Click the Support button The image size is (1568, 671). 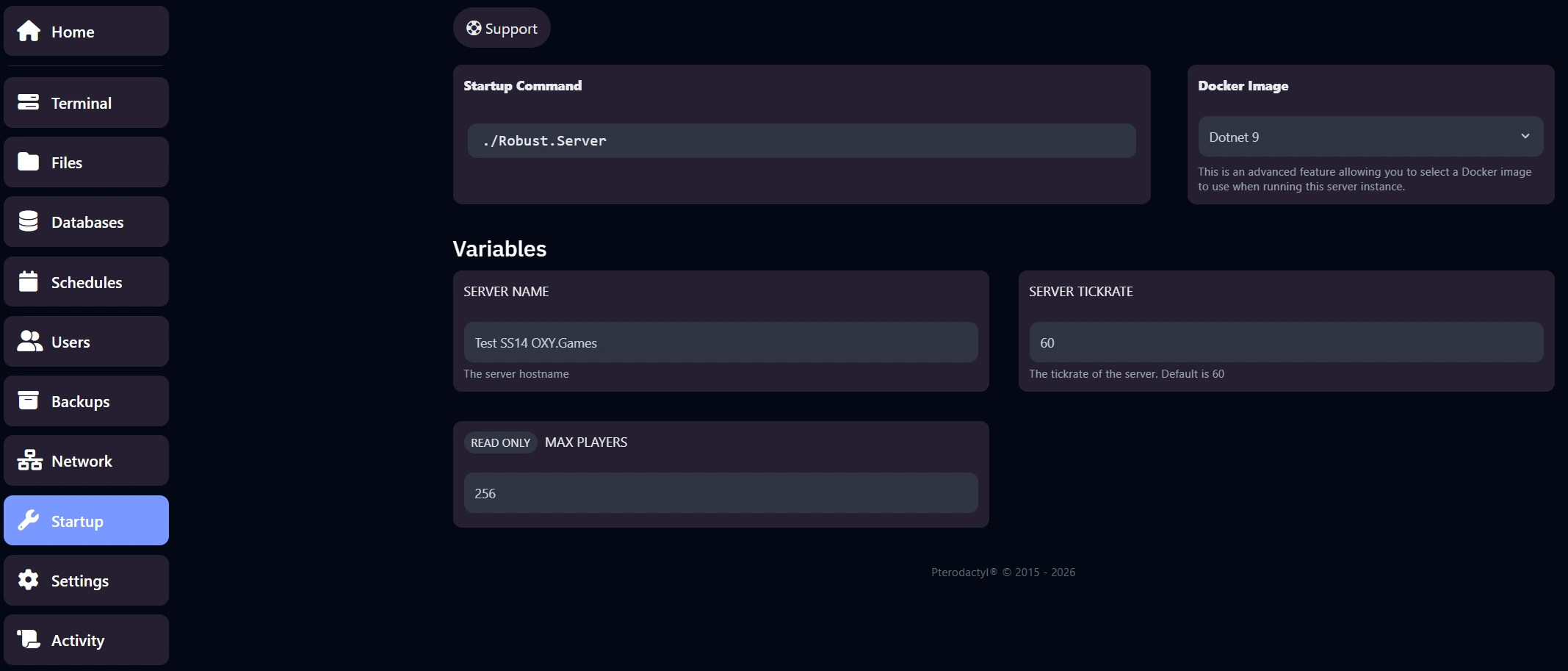point(502,28)
